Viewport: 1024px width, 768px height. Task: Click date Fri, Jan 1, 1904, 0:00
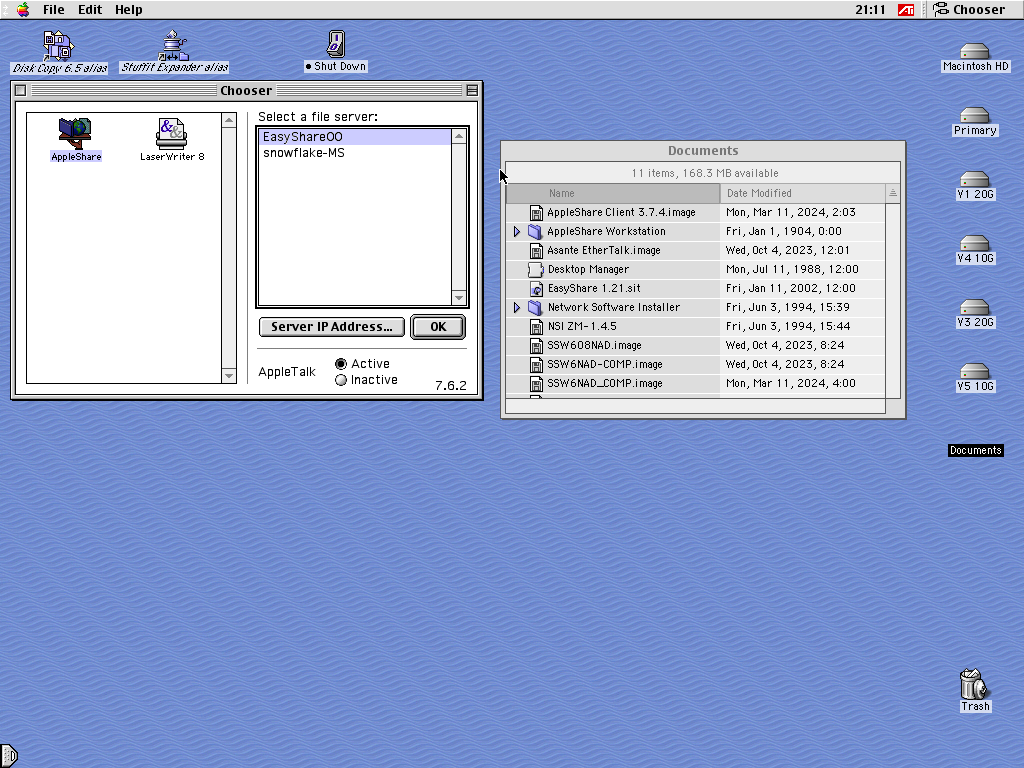[x=784, y=231]
